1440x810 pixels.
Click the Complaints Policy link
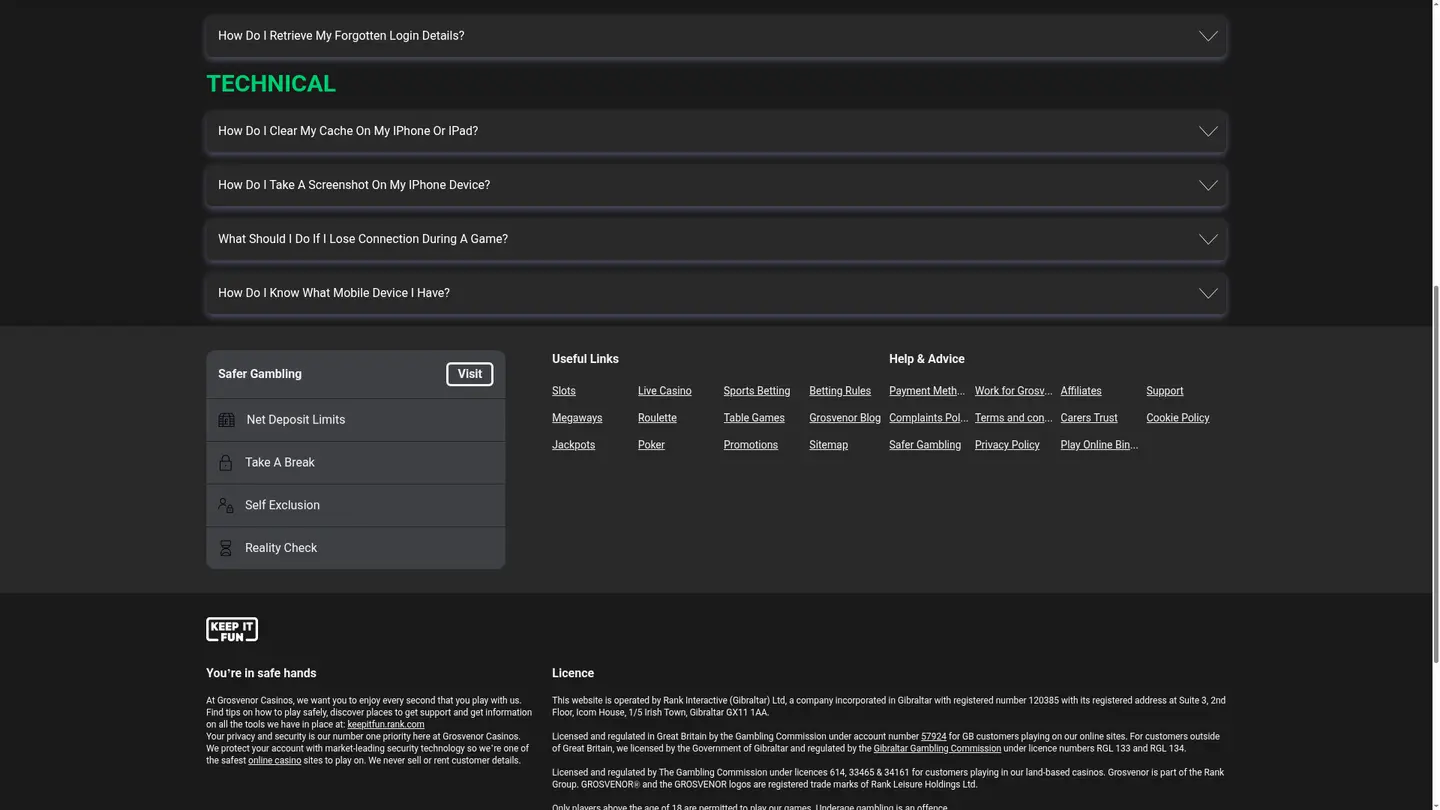coord(928,418)
